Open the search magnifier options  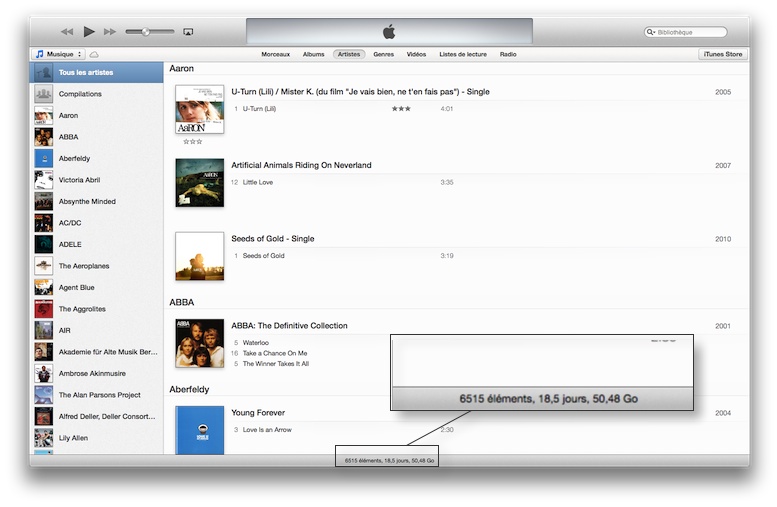tap(651, 32)
